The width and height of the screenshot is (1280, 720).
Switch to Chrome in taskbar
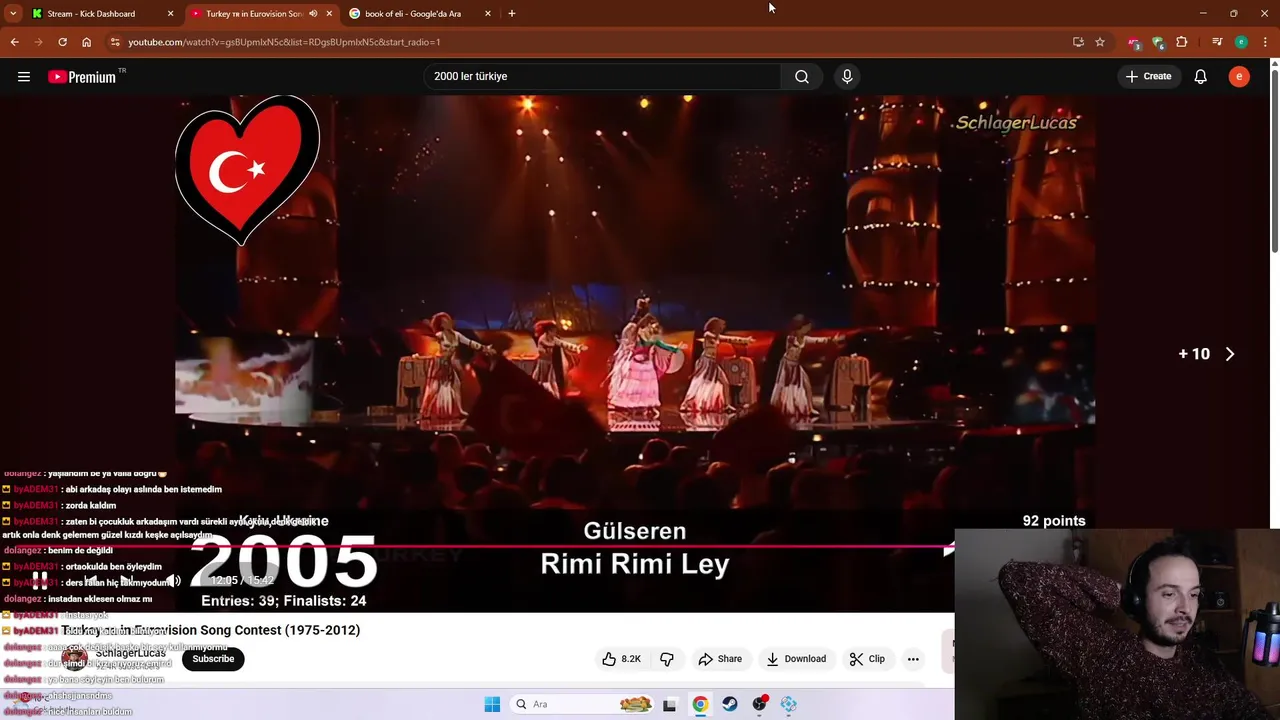pyautogui.click(x=700, y=704)
